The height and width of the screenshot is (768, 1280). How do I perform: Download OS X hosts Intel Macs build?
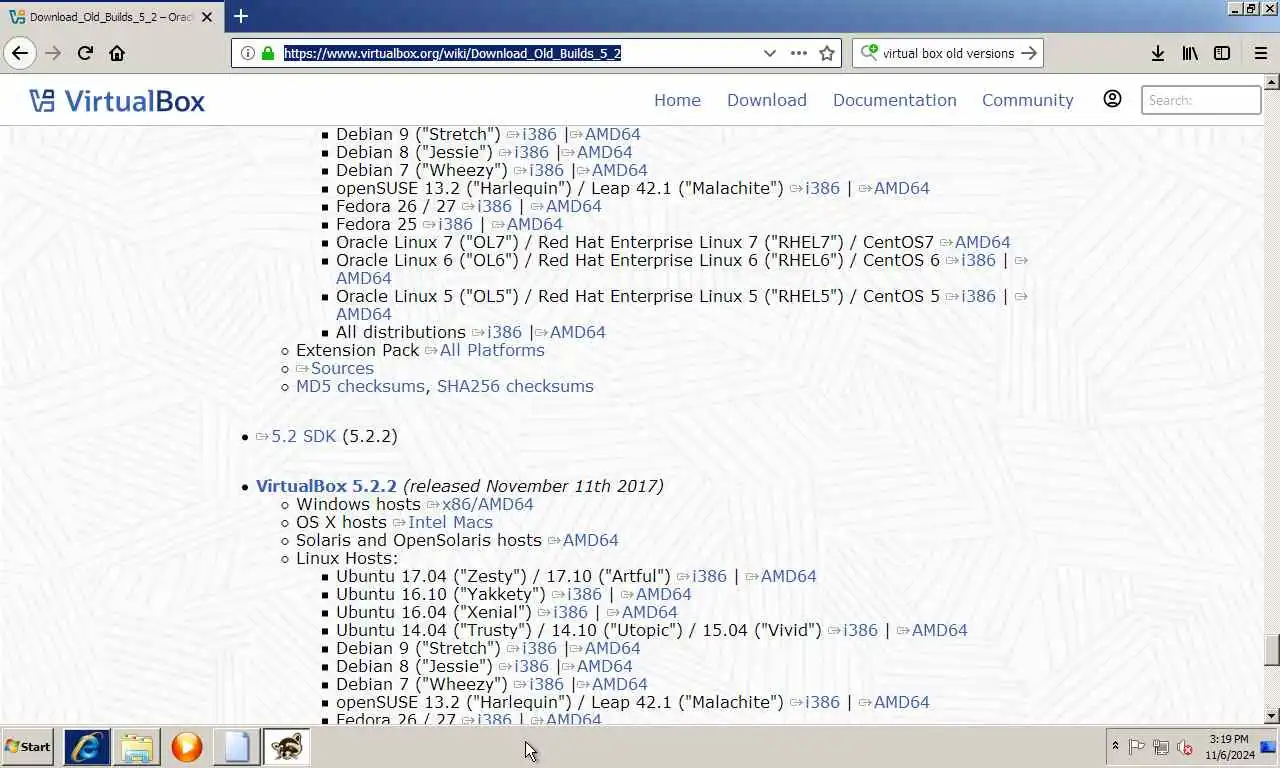tap(450, 522)
